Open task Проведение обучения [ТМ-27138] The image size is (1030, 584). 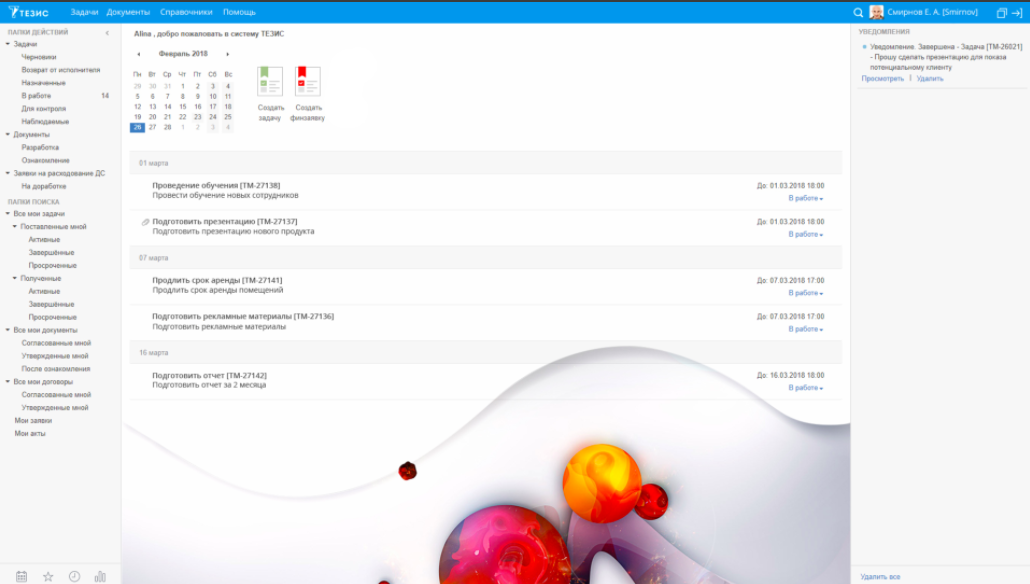coord(216,186)
